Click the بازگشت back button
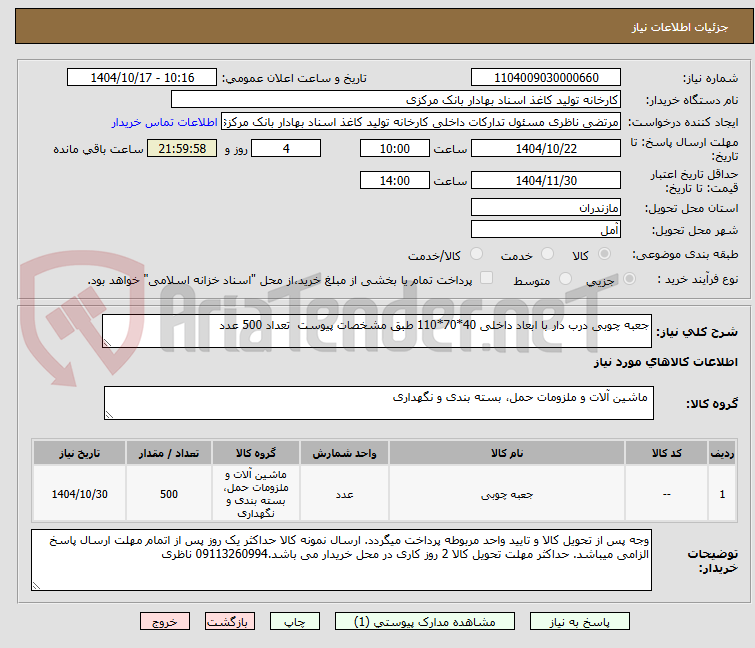Screen dimensions: 755x648 (230, 622)
